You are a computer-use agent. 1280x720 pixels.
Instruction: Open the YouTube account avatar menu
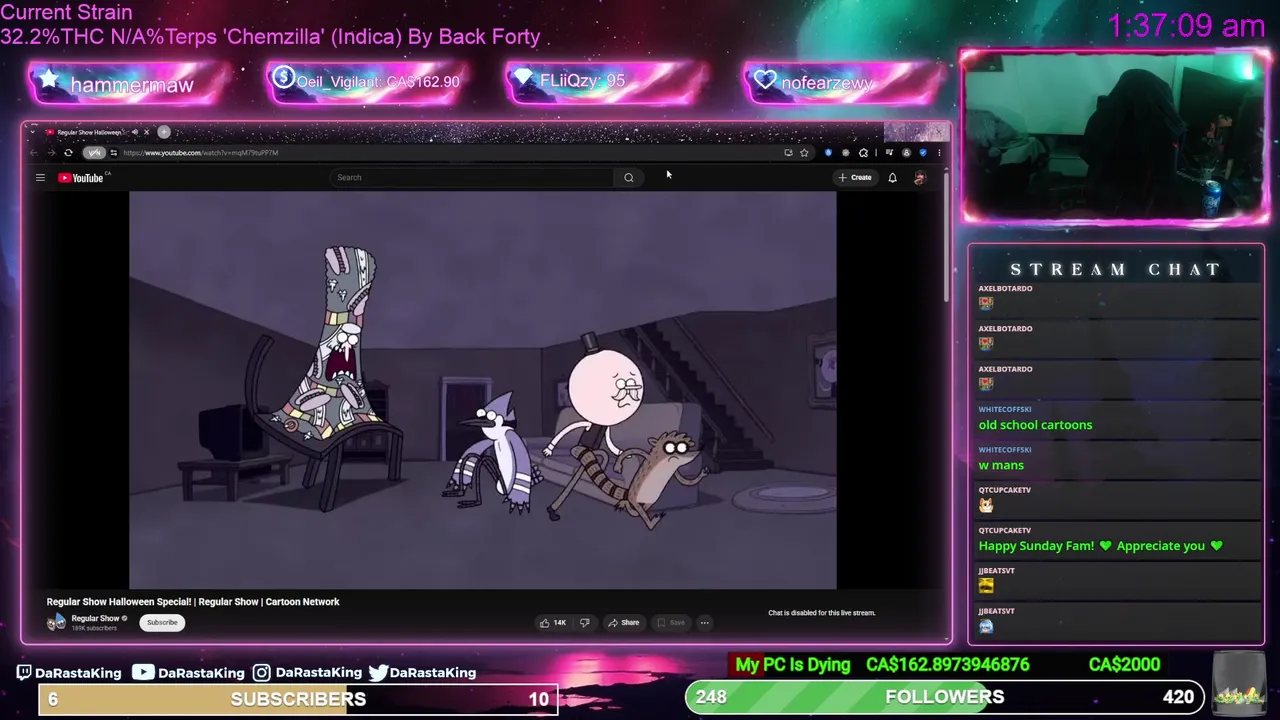pyautogui.click(x=920, y=177)
